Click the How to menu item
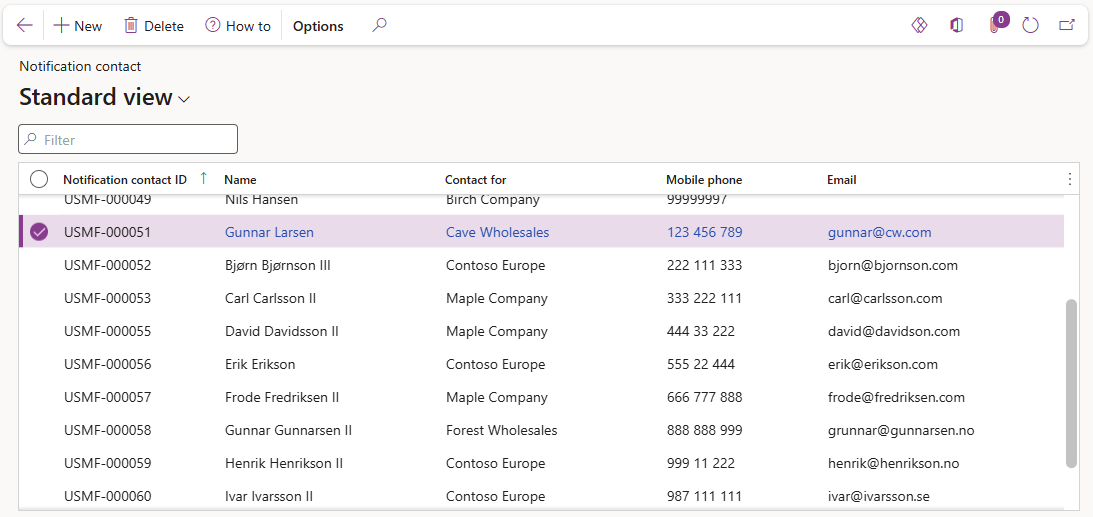This screenshot has height=517, width=1093. pyautogui.click(x=238, y=26)
